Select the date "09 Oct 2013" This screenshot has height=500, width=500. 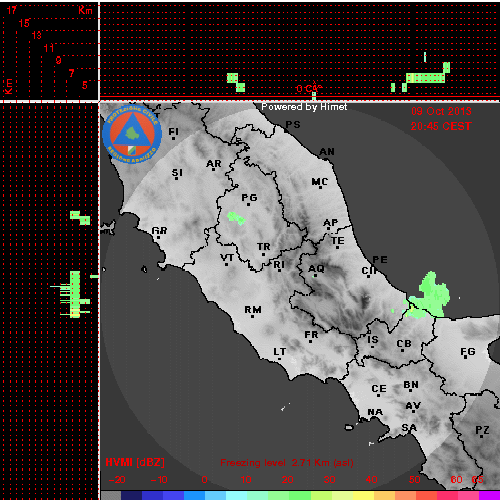tap(441, 111)
